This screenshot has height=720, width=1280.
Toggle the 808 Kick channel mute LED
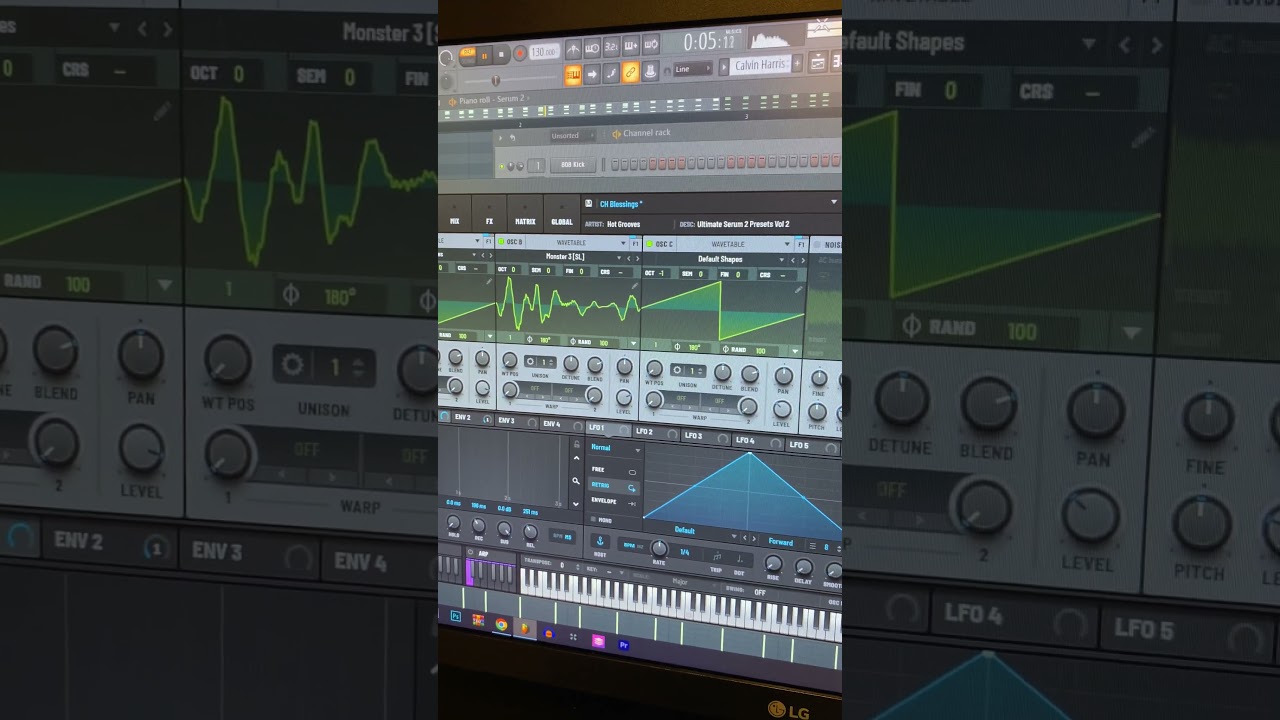501,166
